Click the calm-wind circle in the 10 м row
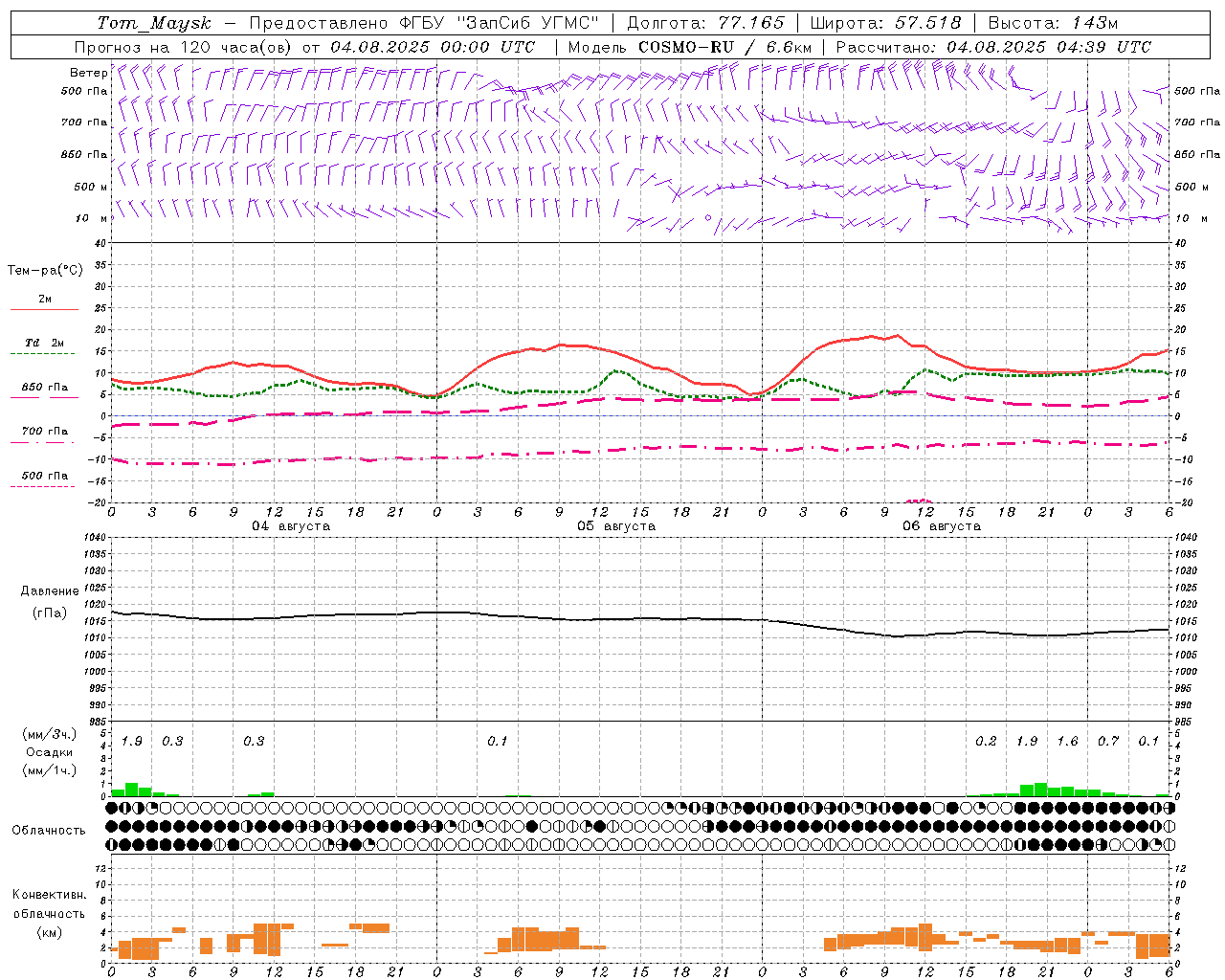Image resolution: width=1225 pixels, height=980 pixels. pos(708,218)
